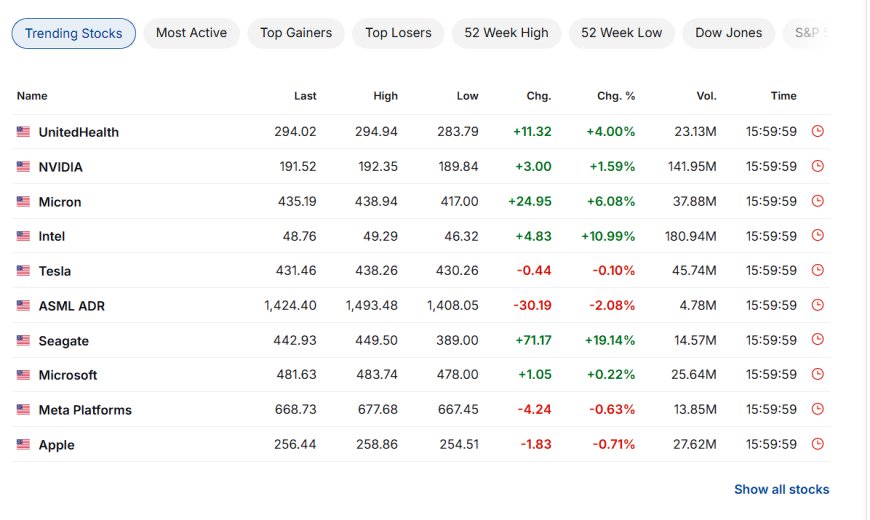Open the Tesla stock link

pos(55,271)
